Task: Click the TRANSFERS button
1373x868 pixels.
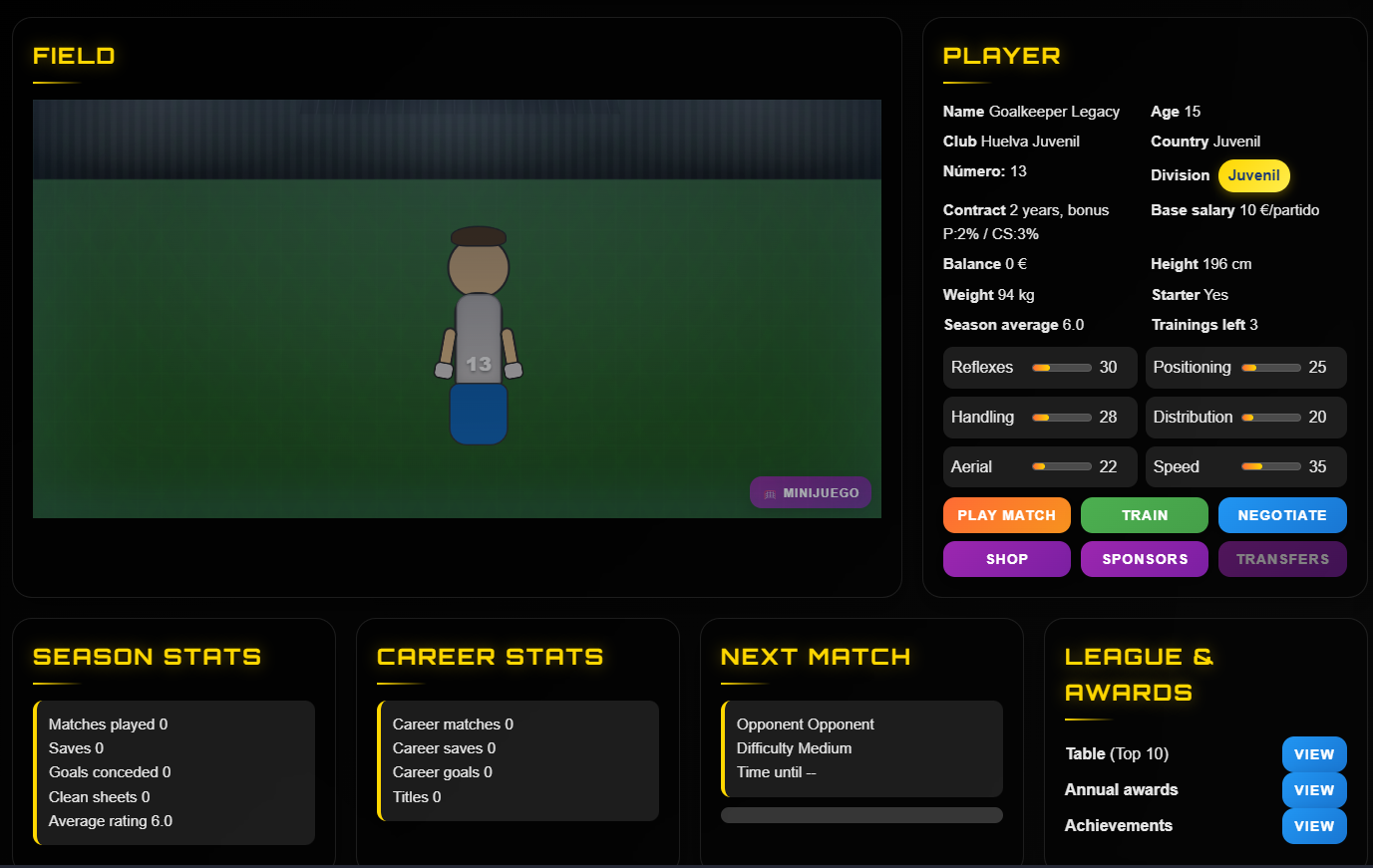Action: 1282,559
